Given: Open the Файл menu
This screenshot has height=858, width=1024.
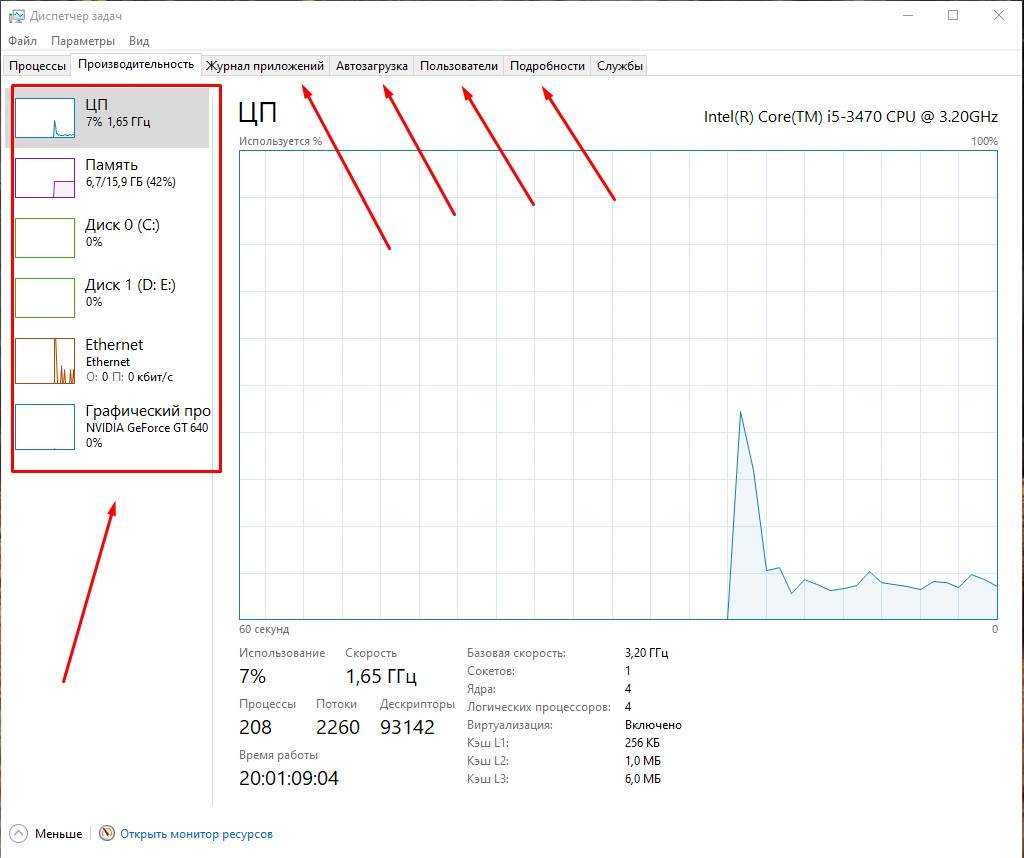Looking at the screenshot, I should tap(22, 41).
